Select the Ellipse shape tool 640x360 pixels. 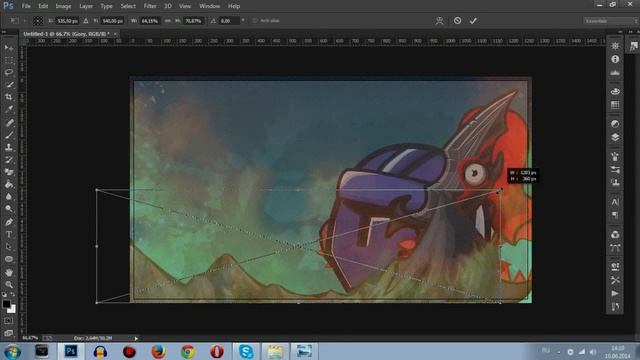pos(9,259)
